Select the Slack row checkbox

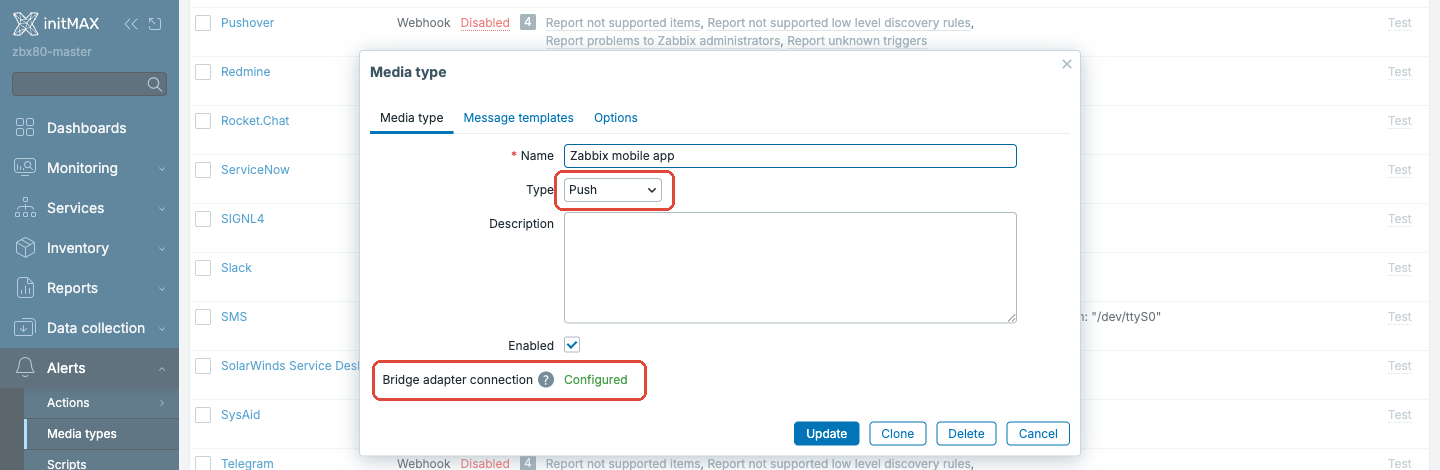(203, 268)
